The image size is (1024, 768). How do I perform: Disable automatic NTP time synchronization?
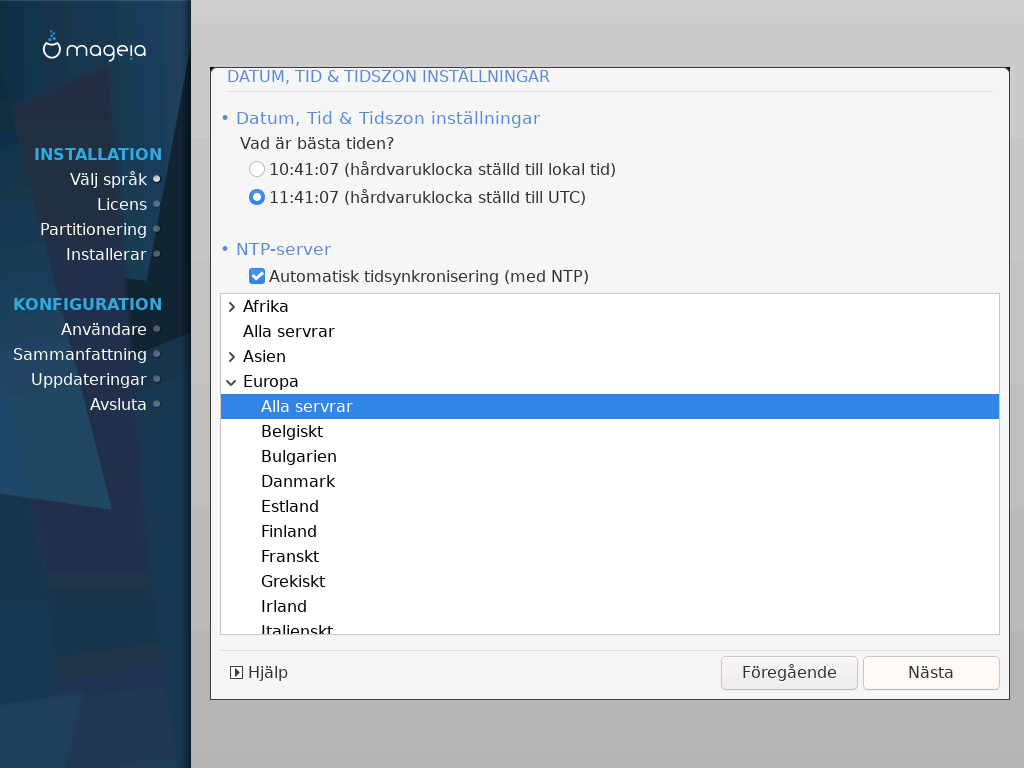click(x=257, y=276)
